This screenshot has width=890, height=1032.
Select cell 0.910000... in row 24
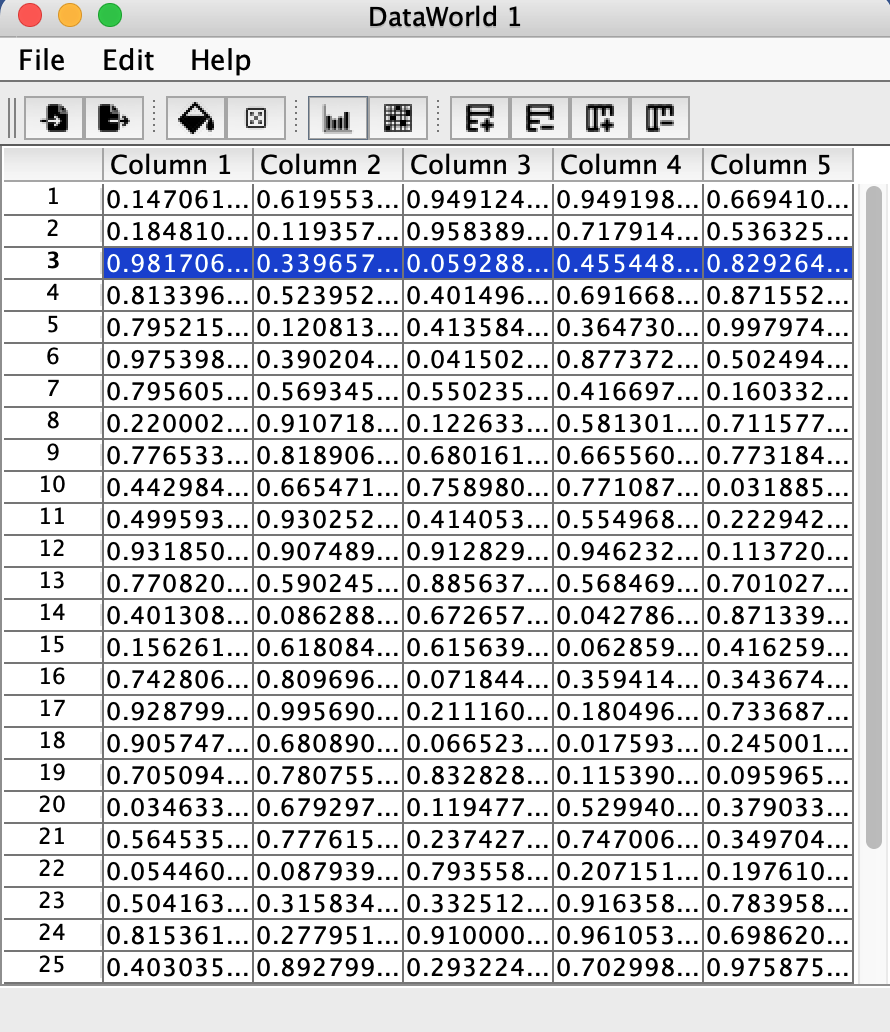tap(478, 936)
